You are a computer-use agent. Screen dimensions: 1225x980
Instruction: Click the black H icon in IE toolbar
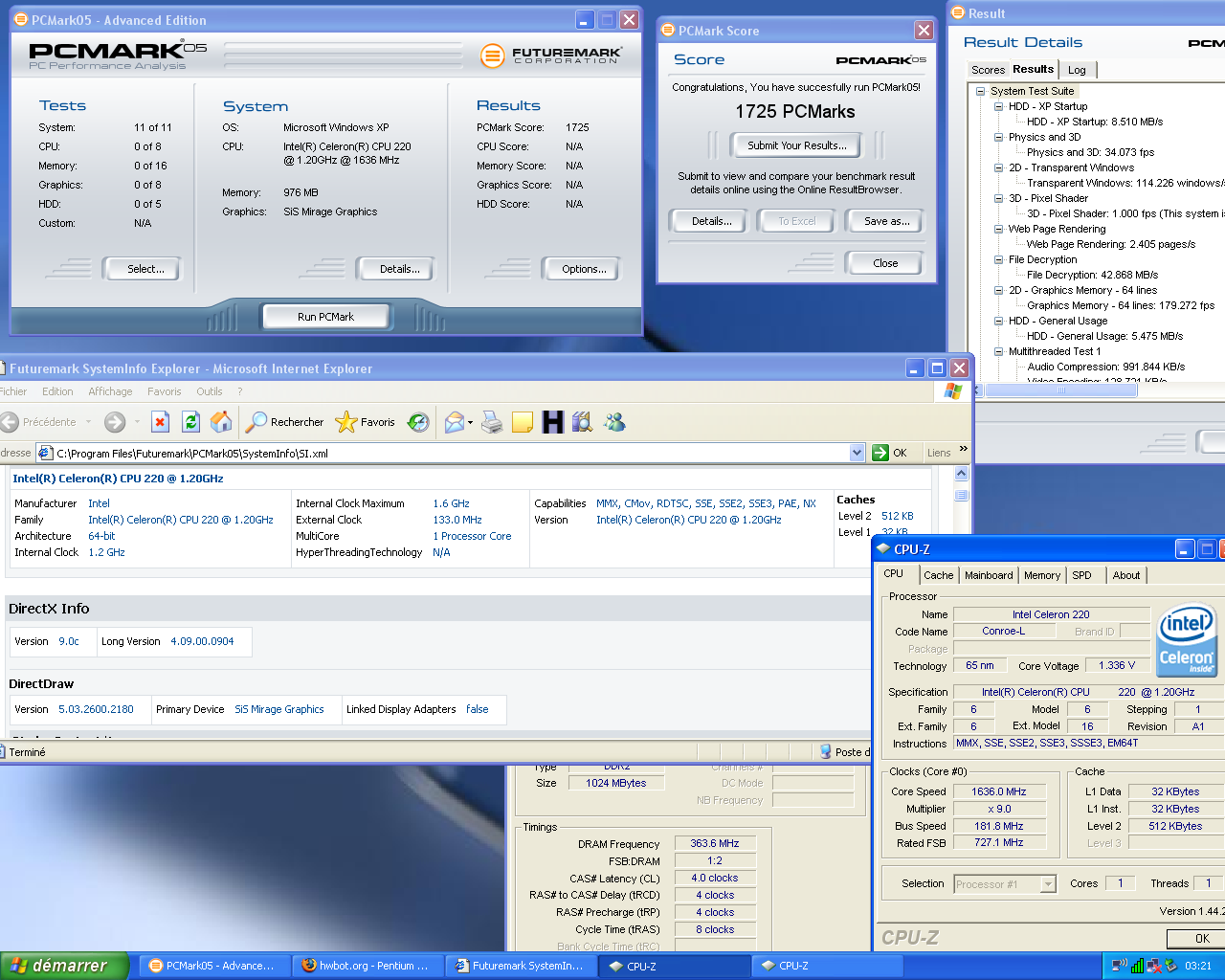point(552,422)
